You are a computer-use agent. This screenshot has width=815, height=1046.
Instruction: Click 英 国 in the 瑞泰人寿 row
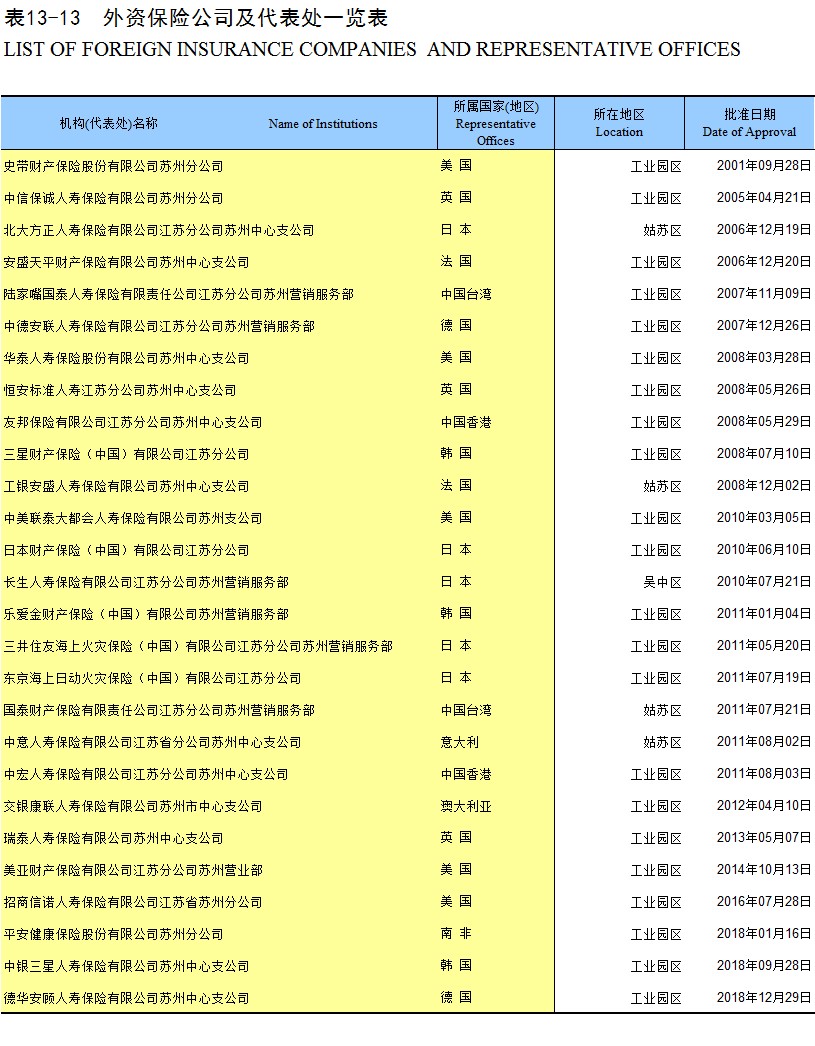[x=456, y=838]
